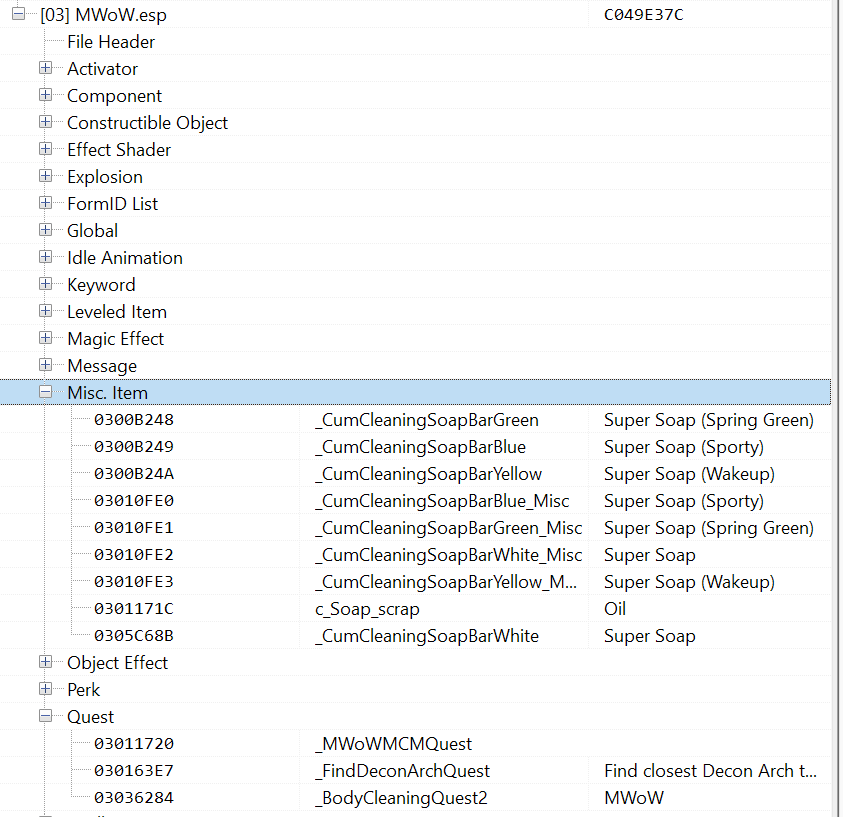Screen dimensions: 843x817
Task: Select the Keyword label
Action: point(101,285)
